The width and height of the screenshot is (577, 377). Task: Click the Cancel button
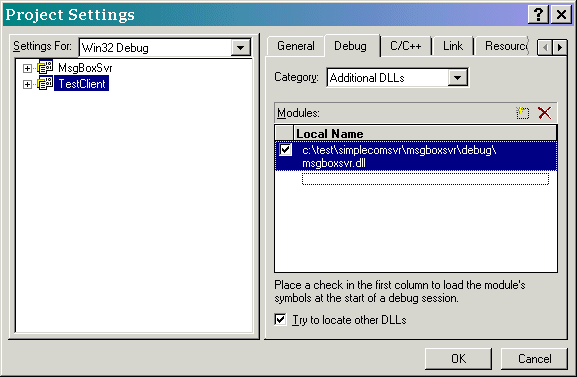pos(534,359)
